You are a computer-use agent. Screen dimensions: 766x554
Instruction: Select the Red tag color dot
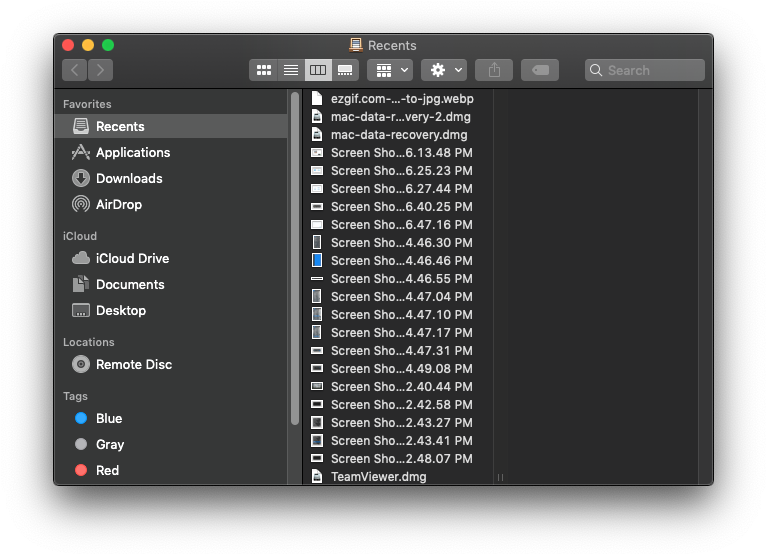tap(81, 470)
